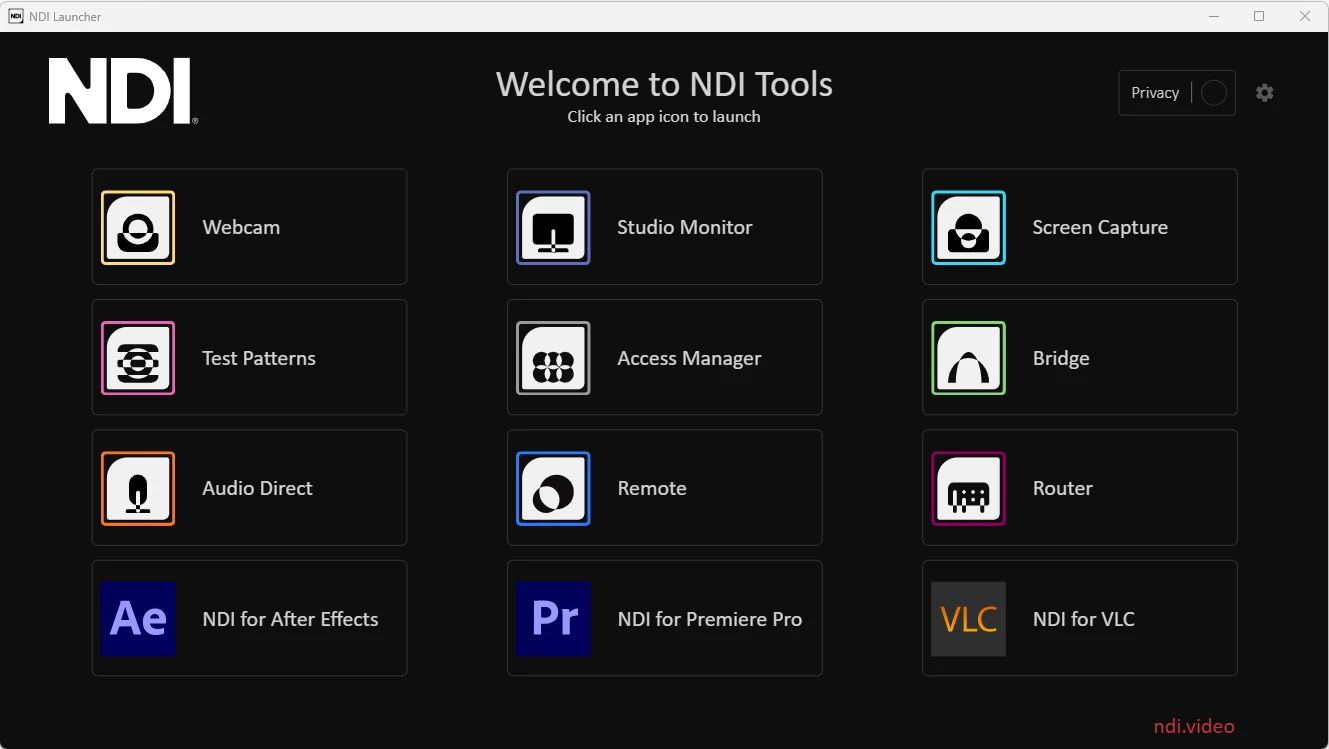
Task: Click the After Effects Ae icon
Action: (138, 619)
